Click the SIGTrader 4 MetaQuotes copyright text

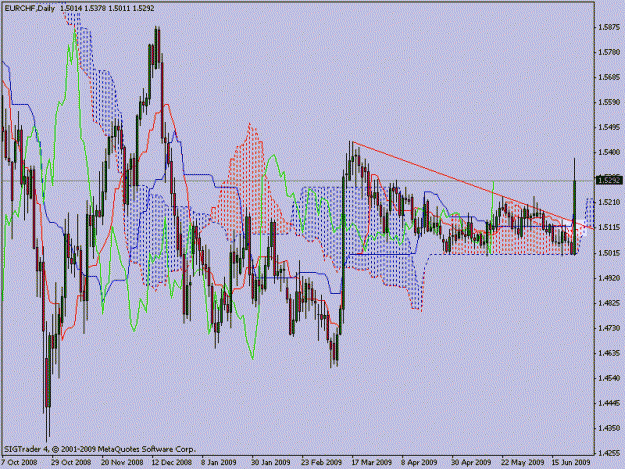(99, 449)
